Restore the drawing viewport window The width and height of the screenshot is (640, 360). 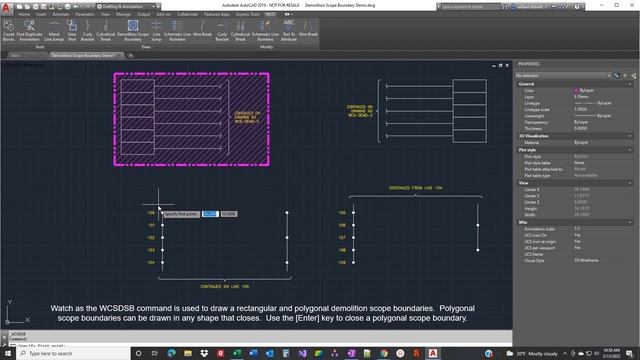(x=500, y=65)
